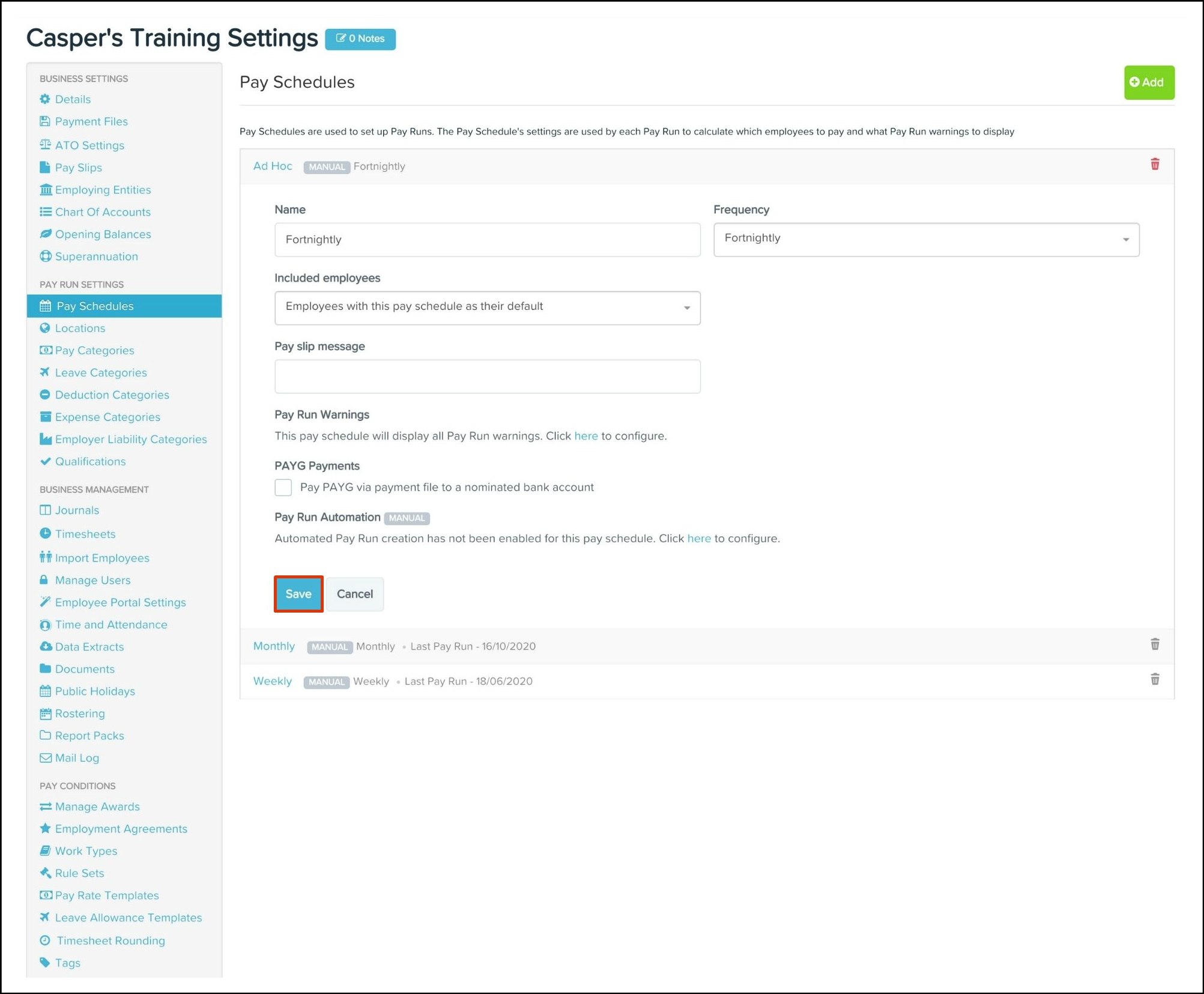1204x994 pixels.
Task: Enable Pay PAYG via payment file checkbox
Action: tap(283, 487)
